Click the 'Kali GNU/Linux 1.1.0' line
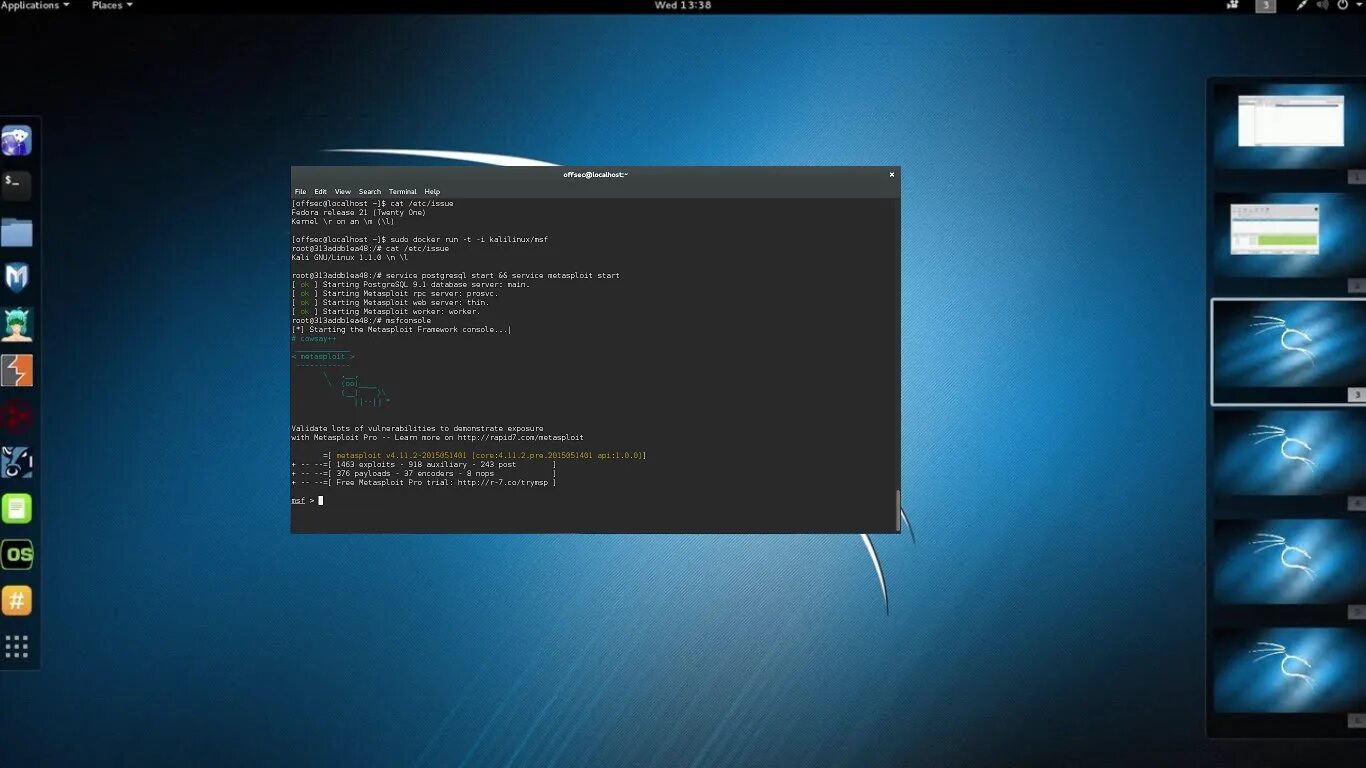This screenshot has height=768, width=1366. (x=350, y=257)
